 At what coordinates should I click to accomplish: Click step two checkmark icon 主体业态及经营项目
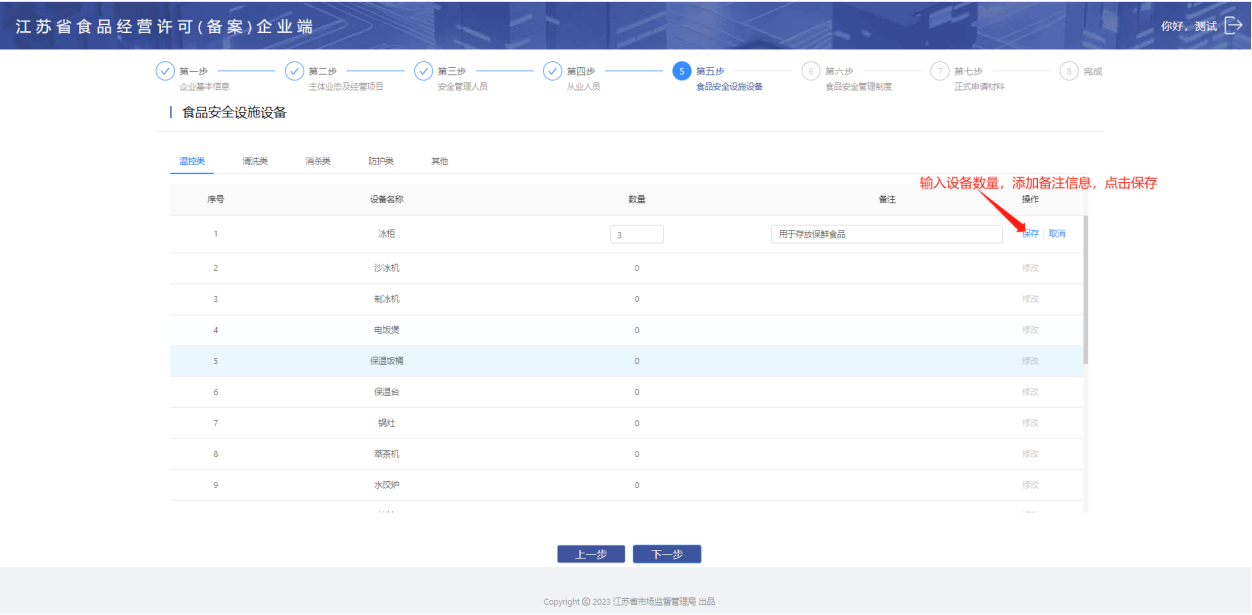click(x=294, y=71)
